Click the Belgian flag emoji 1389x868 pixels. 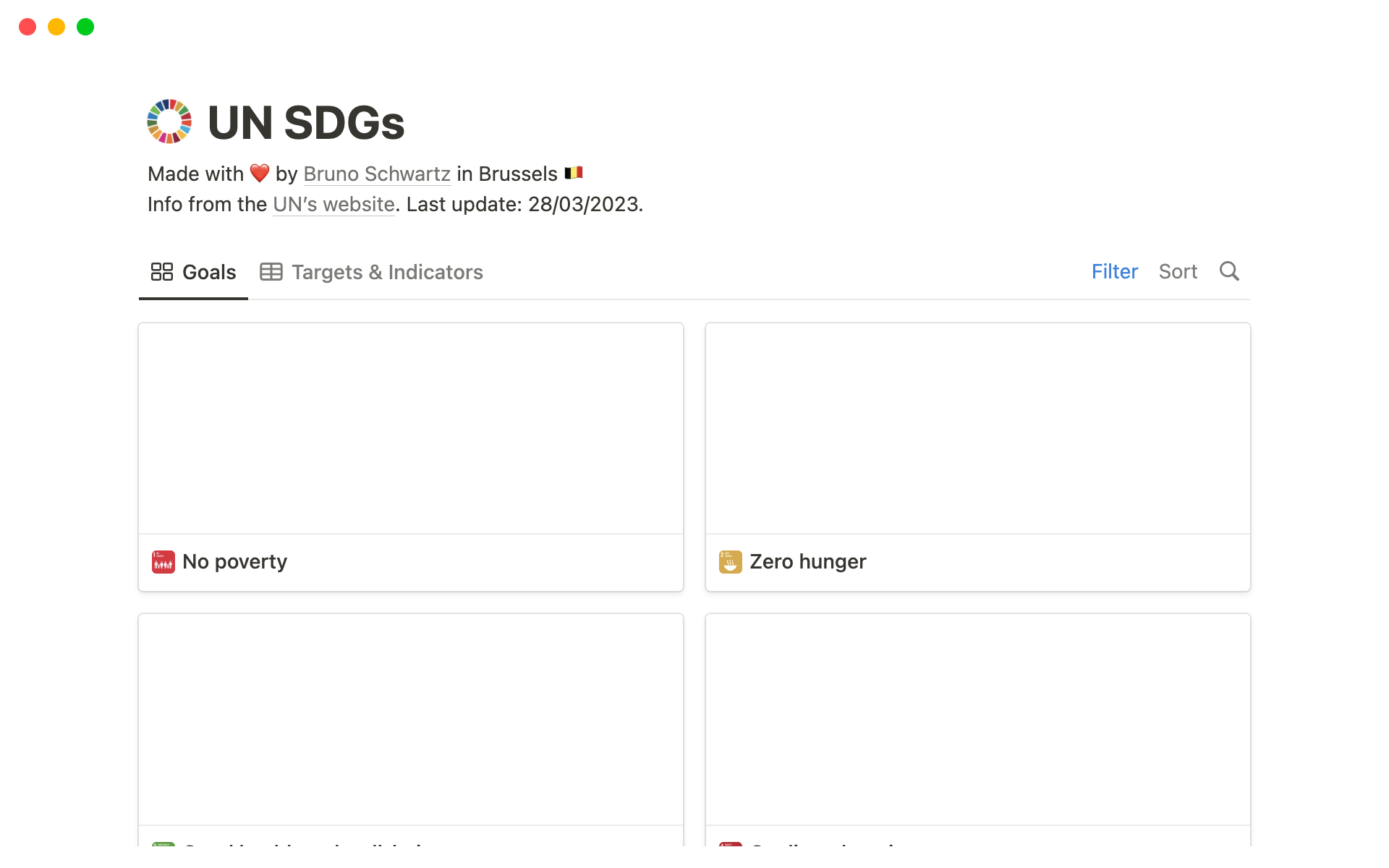(574, 173)
